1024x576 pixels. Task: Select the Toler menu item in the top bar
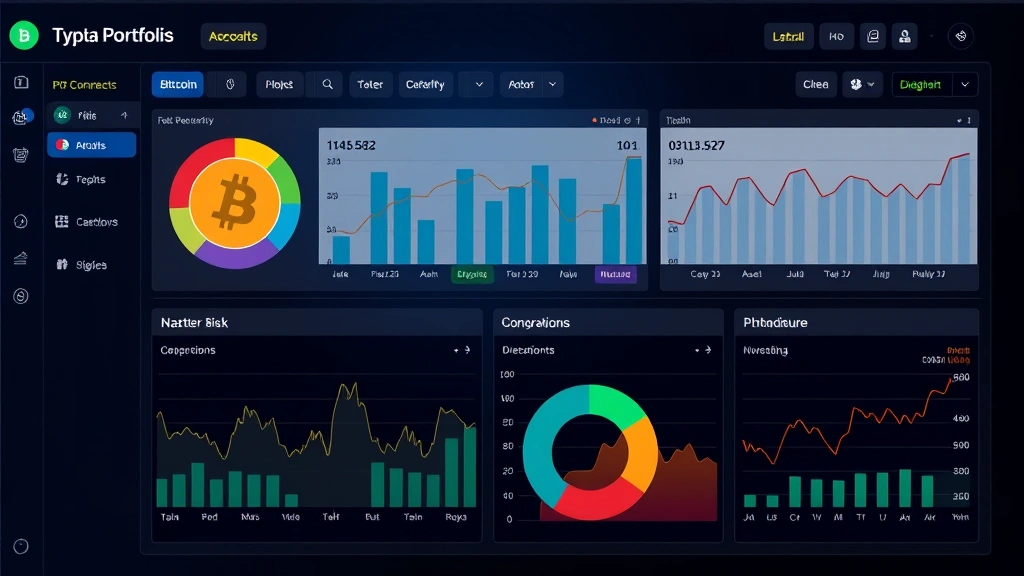coord(370,84)
